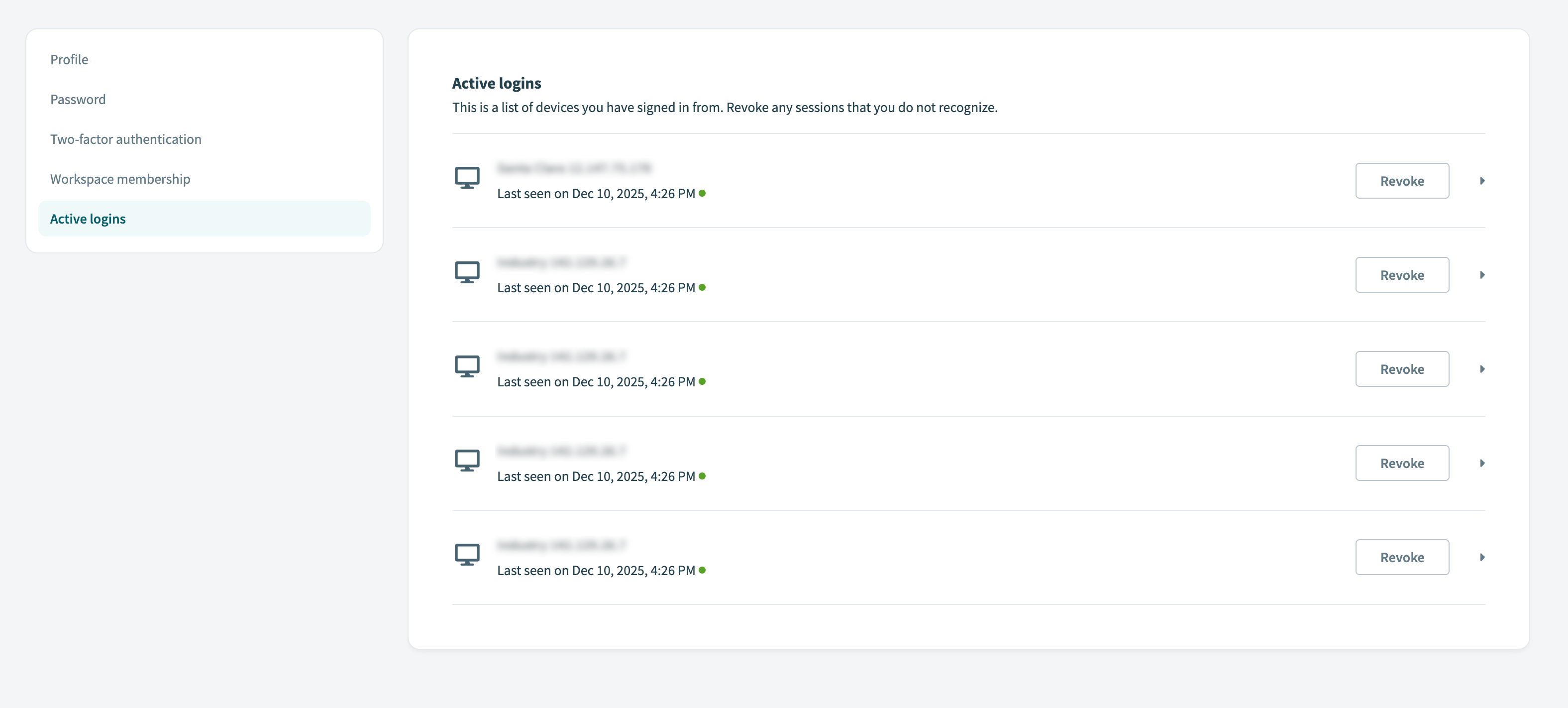This screenshot has height=708, width=1568.
Task: Open Workspace membership settings
Action: coord(120,178)
